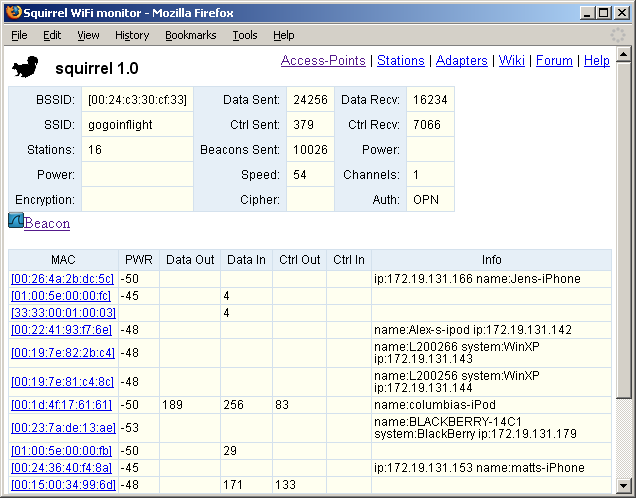The width and height of the screenshot is (636, 498).
Task: Click the Ctrl In column header
Action: coord(349,260)
